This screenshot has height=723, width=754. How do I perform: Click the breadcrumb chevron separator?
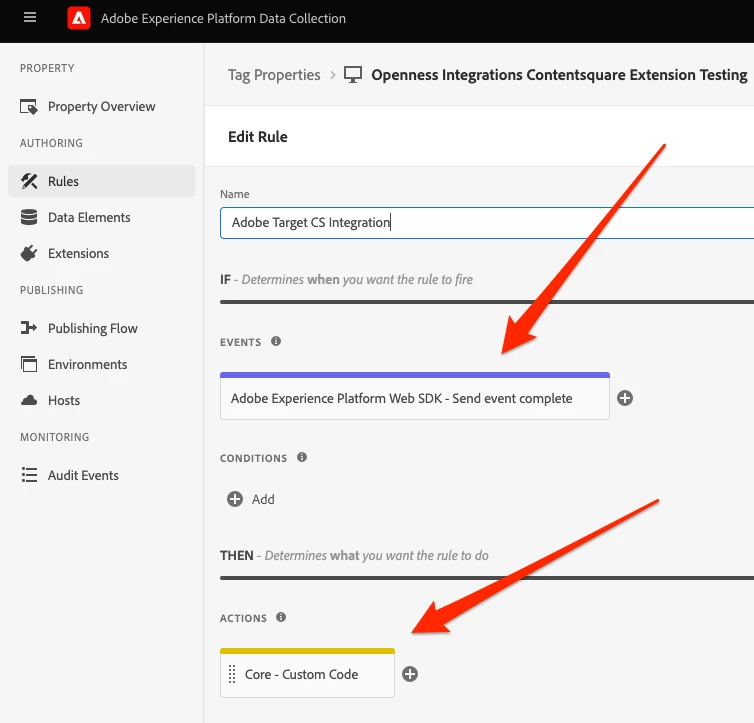pyautogui.click(x=332, y=75)
